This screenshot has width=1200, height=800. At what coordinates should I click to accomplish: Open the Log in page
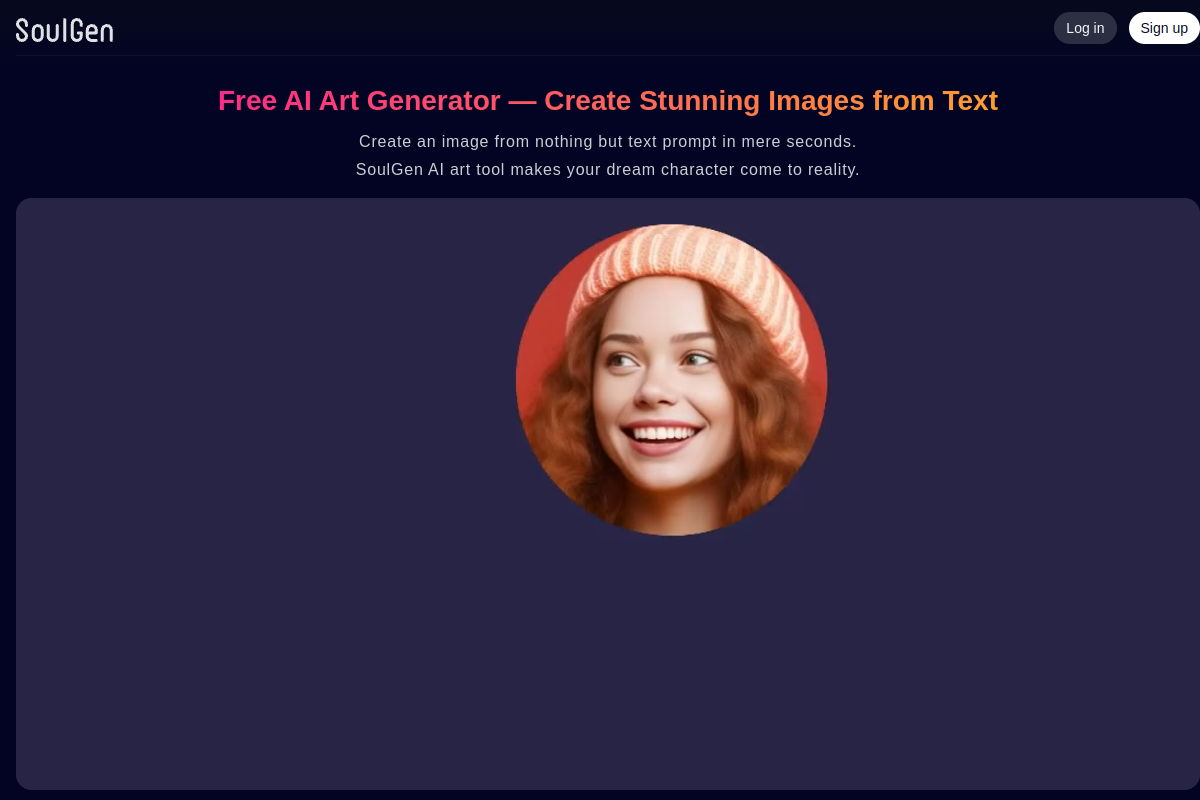(1085, 28)
